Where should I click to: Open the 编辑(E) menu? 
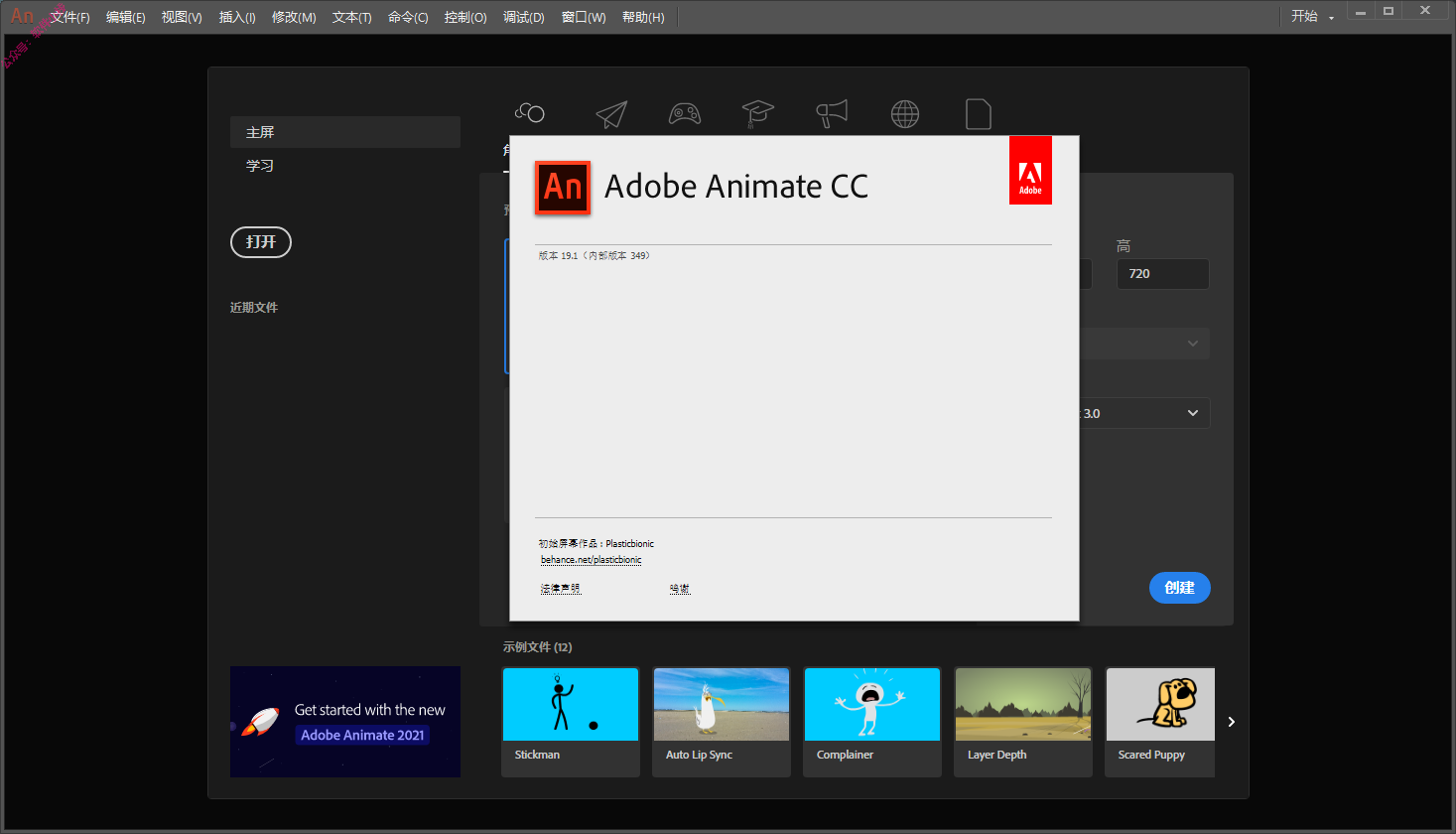[x=126, y=17]
